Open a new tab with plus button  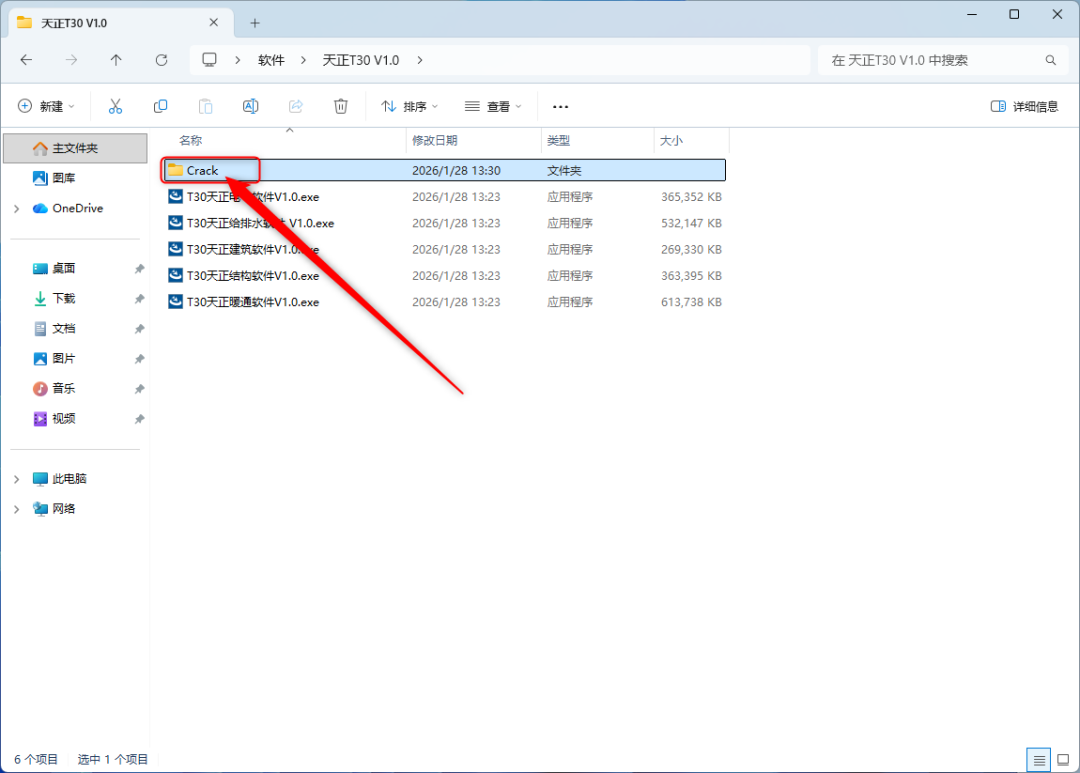(255, 23)
